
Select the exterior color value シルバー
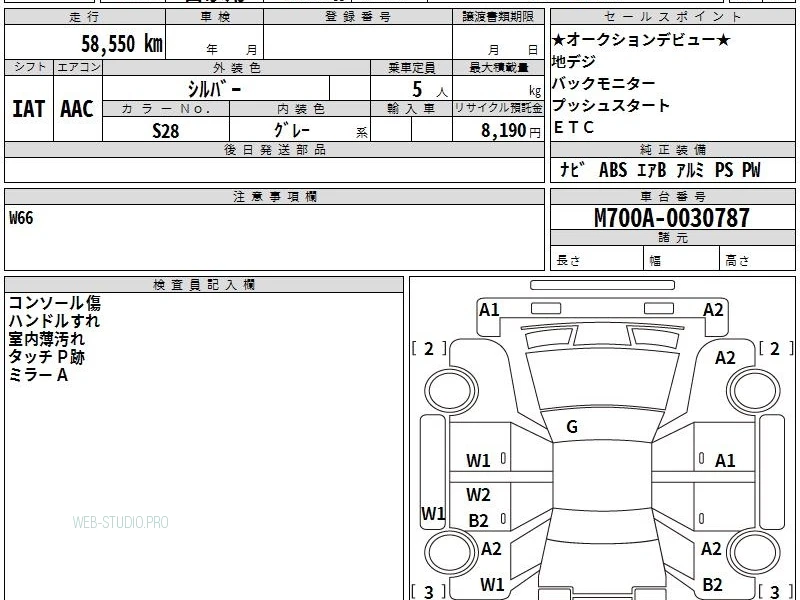(x=215, y=89)
